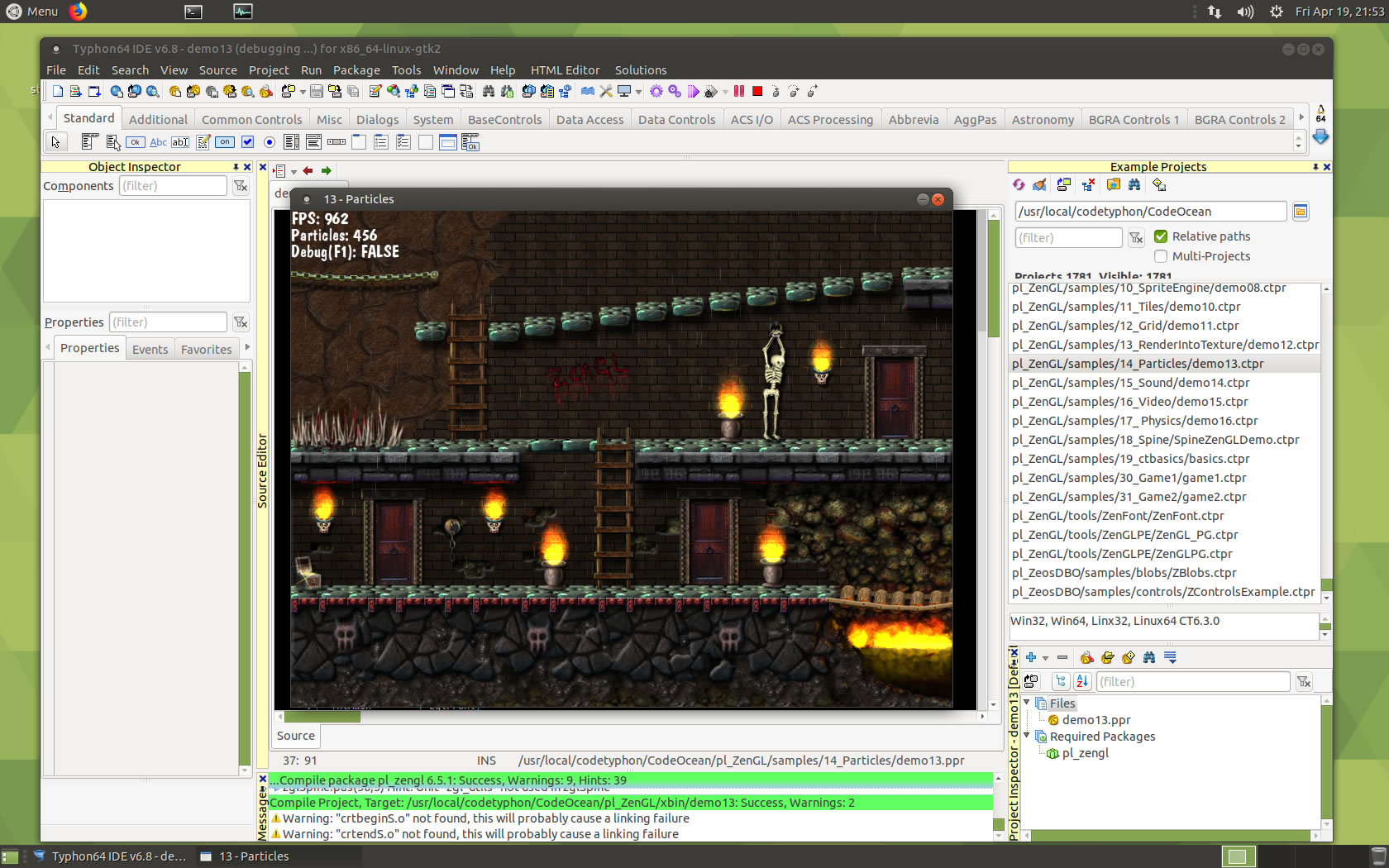The height and width of the screenshot is (868, 1389).
Task: Click the red Stop debugging square
Action: 757,91
